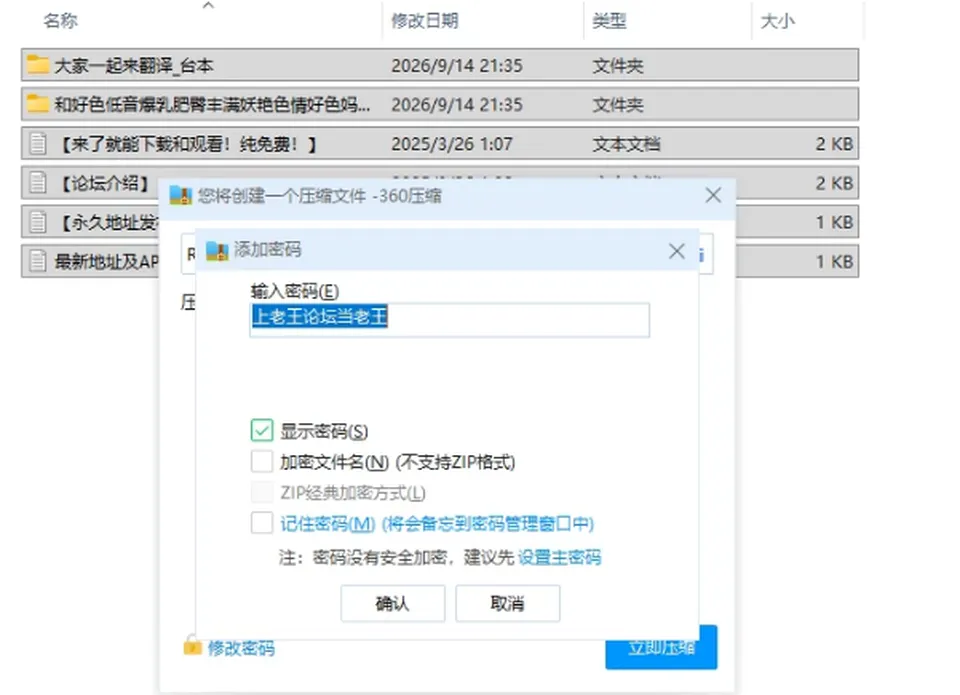
Task: Click the 类型 column header
Action: point(609,21)
